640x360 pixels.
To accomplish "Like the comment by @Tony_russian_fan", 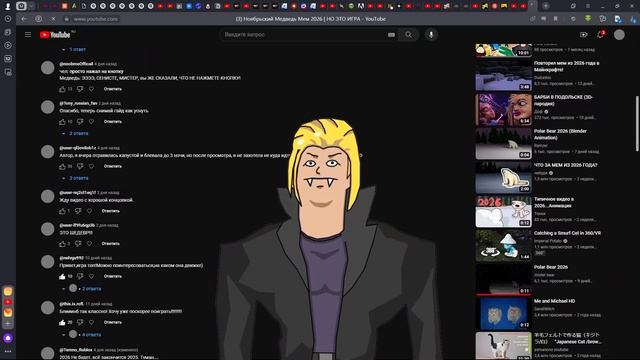I will pos(62,122).
